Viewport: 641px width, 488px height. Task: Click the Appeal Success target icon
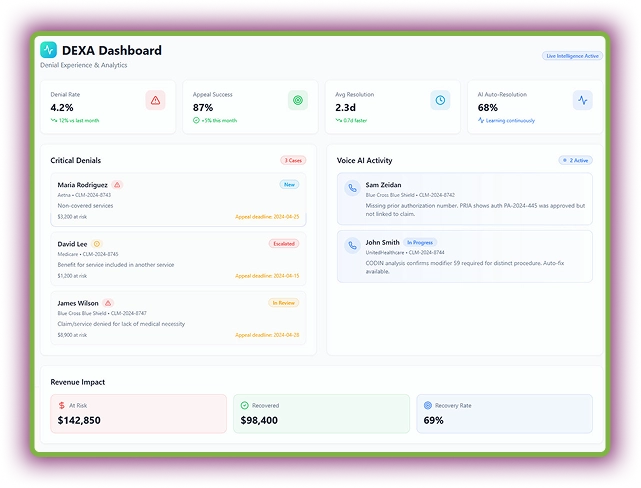pos(297,100)
